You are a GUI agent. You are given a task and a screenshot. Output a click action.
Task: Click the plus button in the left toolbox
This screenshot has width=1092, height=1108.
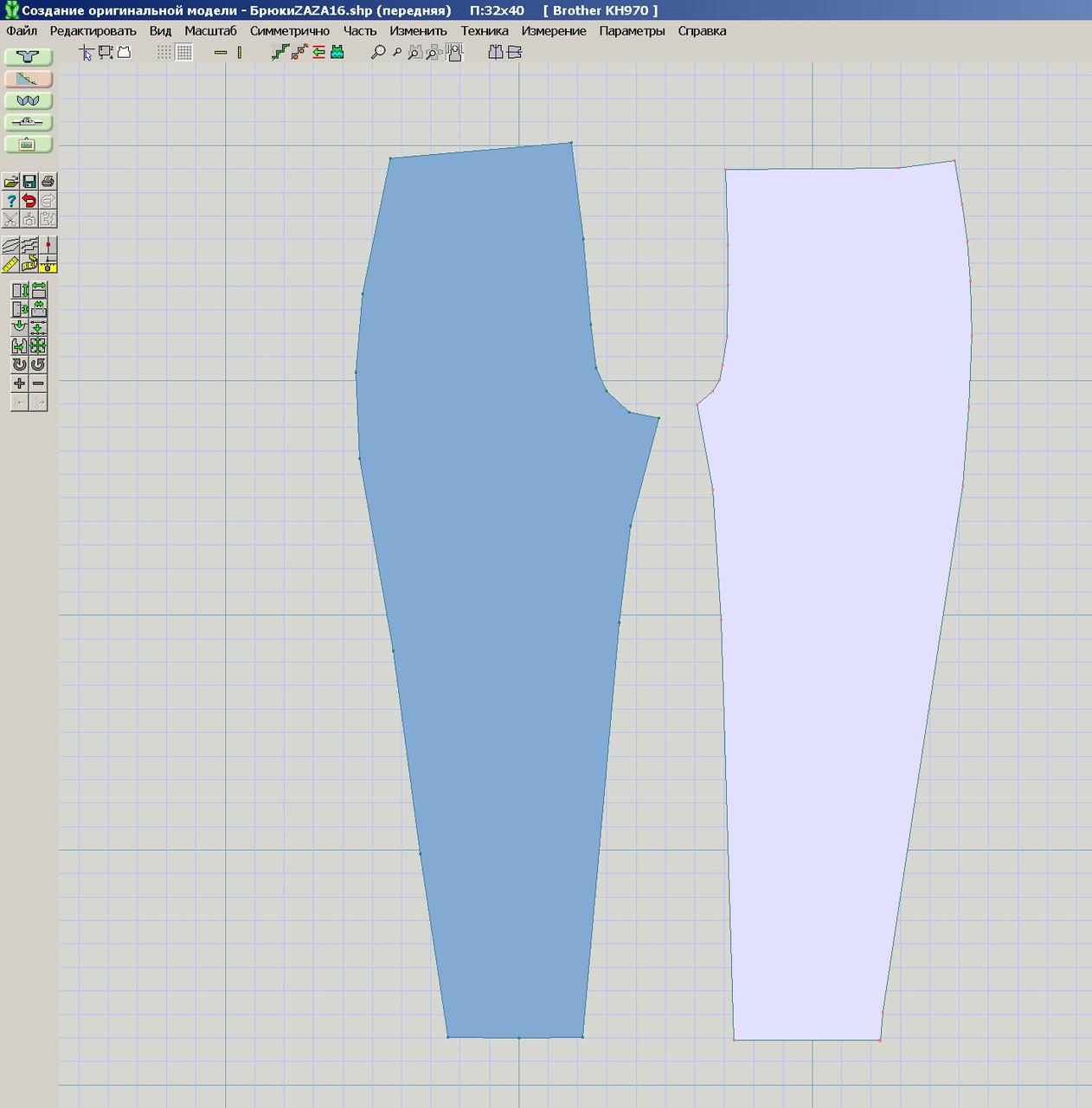[19, 383]
